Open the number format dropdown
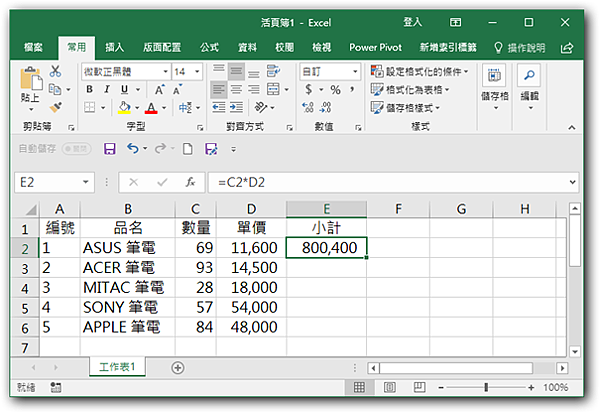This screenshot has width=600, height=413. pos(355,72)
